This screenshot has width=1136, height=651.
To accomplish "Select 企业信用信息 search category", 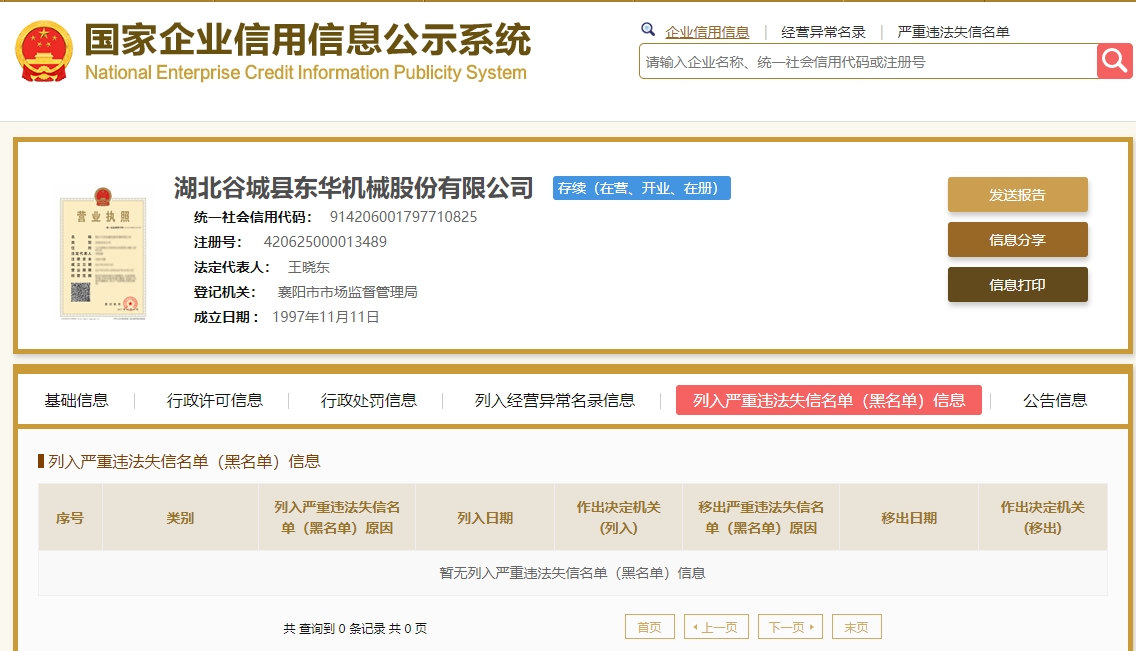I will (707, 32).
